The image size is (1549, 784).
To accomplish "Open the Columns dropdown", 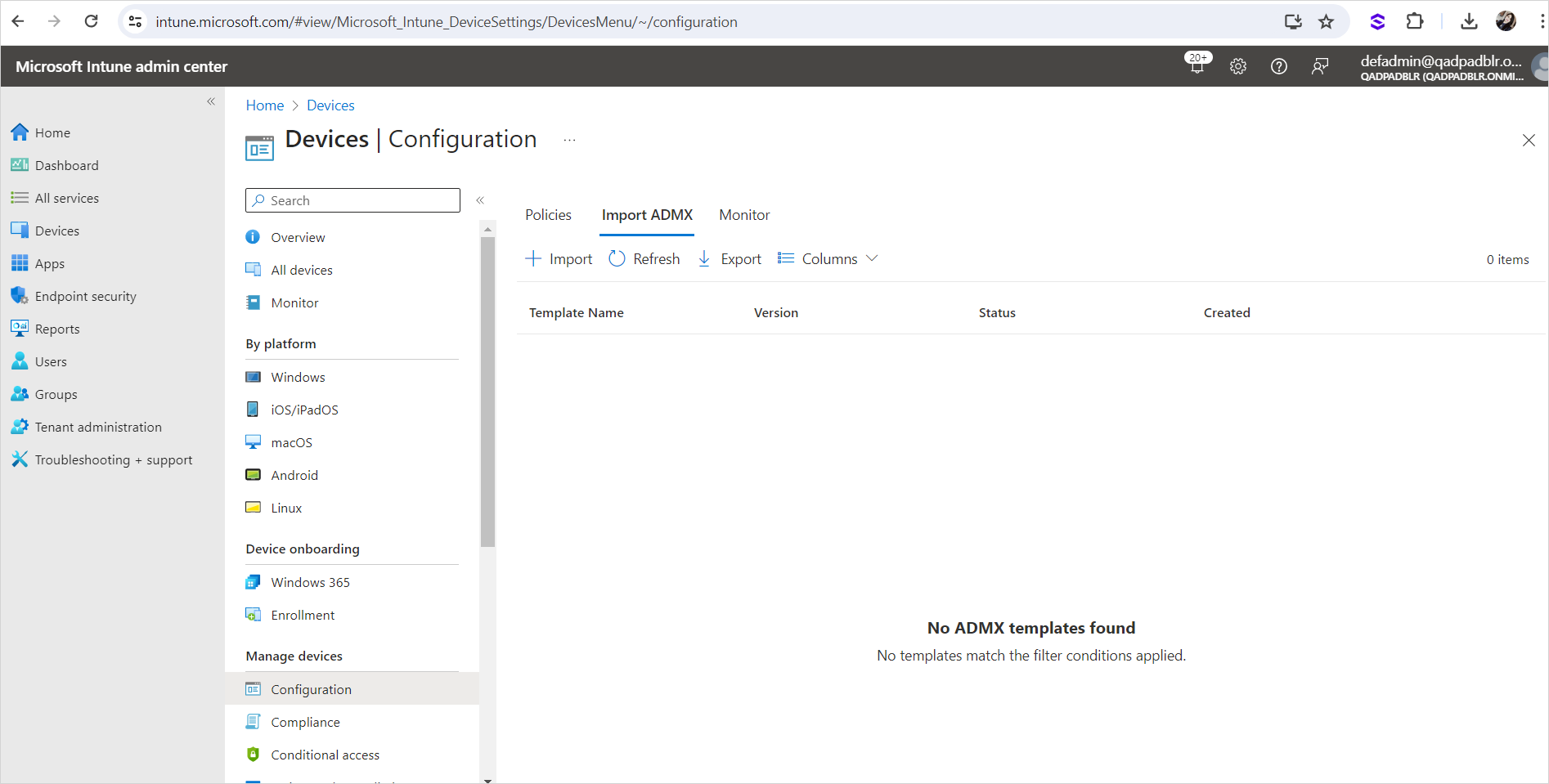I will pos(828,259).
